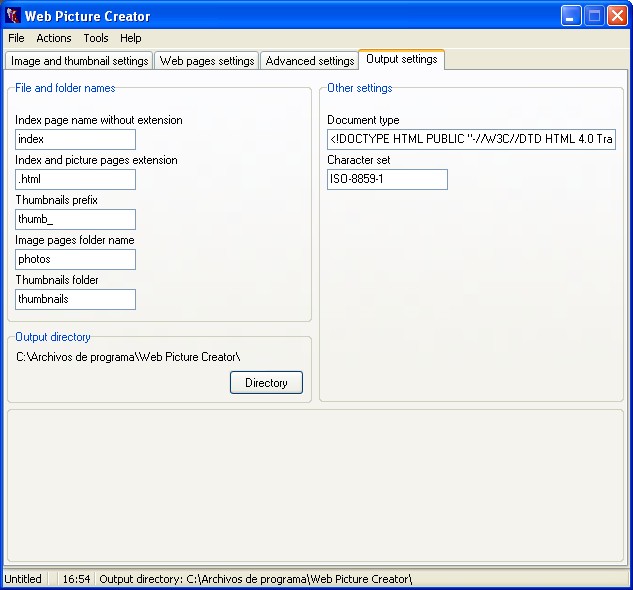Edit the Document type field
The image size is (633, 590).
point(472,139)
